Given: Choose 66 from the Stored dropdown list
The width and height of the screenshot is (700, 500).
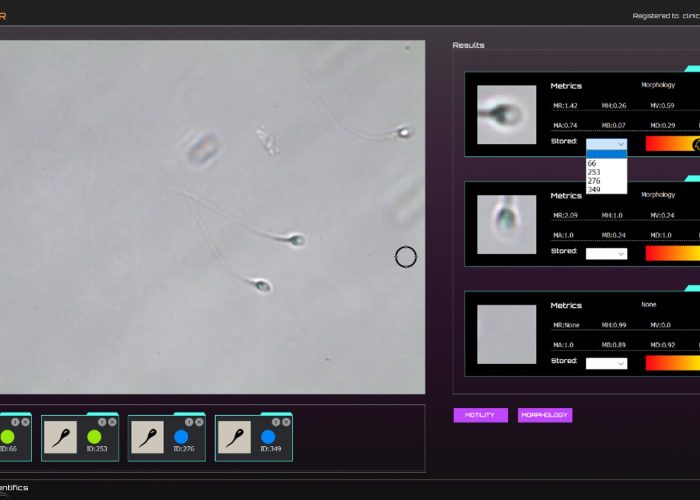Looking at the screenshot, I should click(606, 163).
